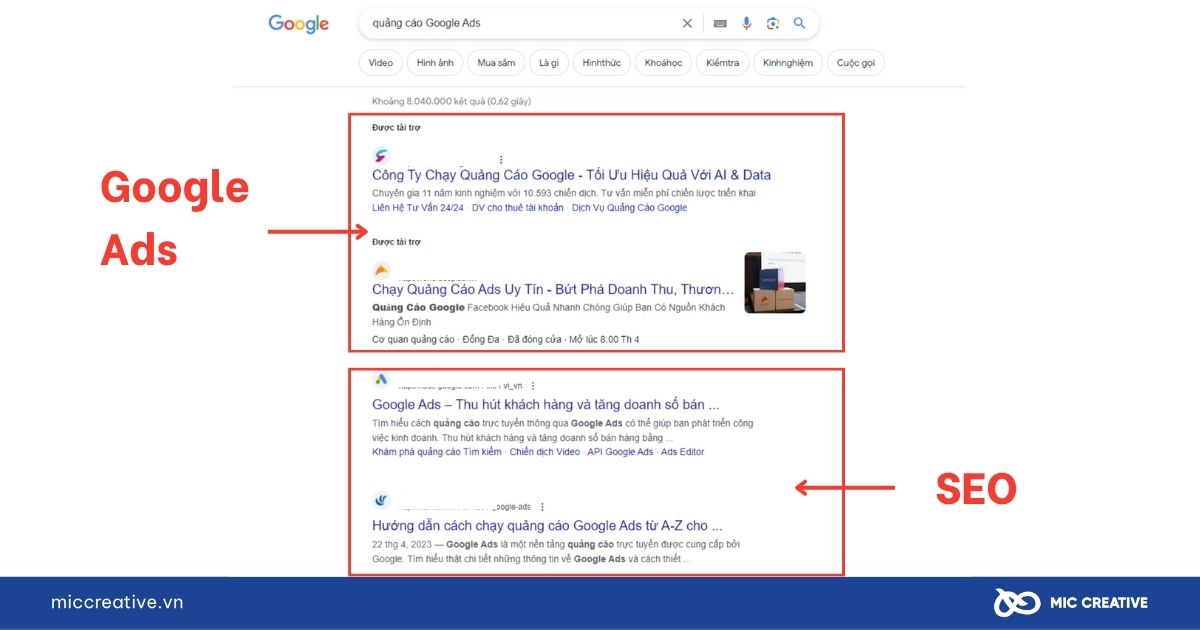The image size is (1200, 630).
Task: Open 'Dịch Vụ Quảng Cáo Google' sitelink
Action: click(629, 208)
